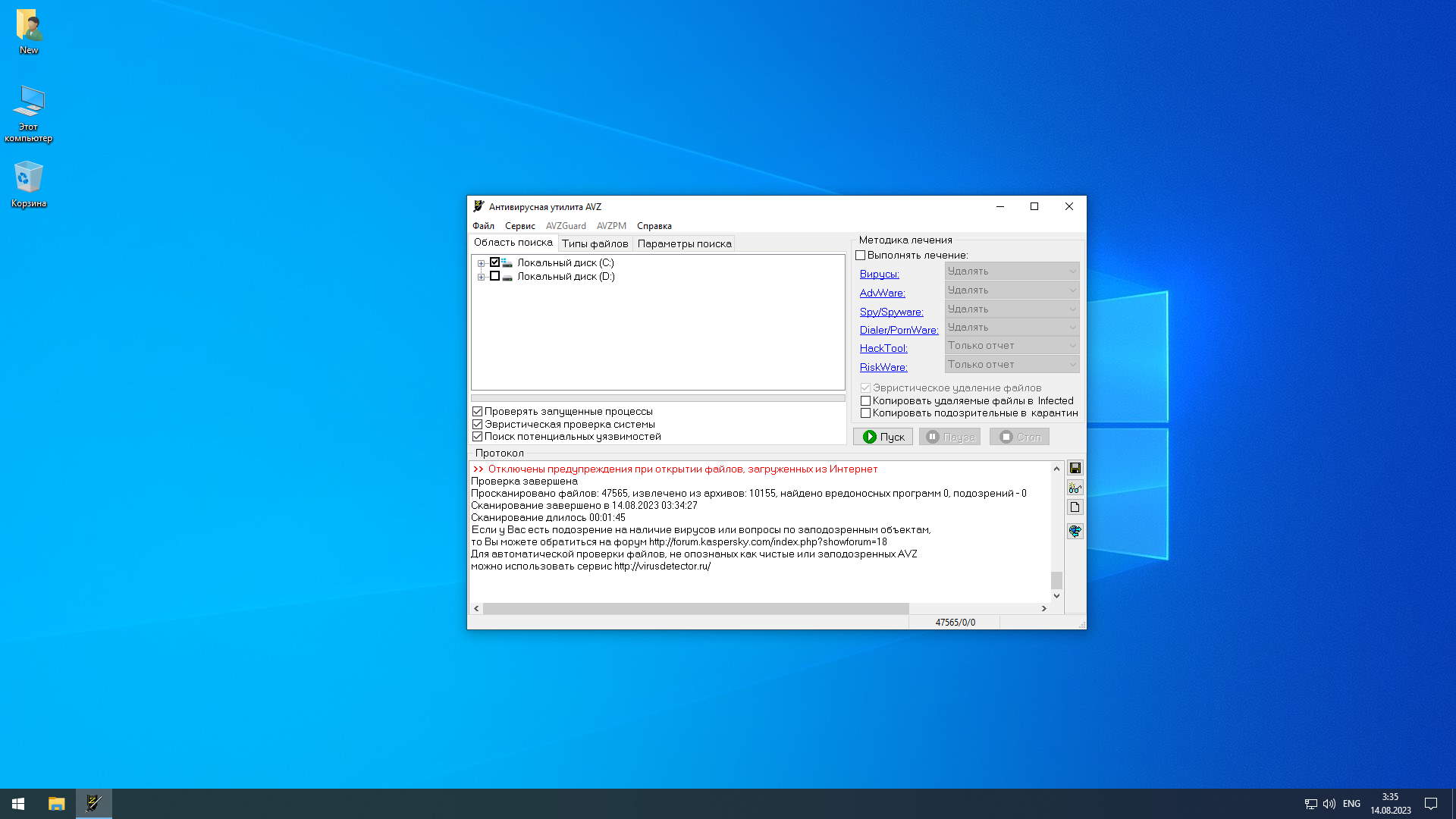Viewport: 1456px width, 819px height.
Task: Check the Локальный диск (D:) checkbox
Action: click(494, 277)
